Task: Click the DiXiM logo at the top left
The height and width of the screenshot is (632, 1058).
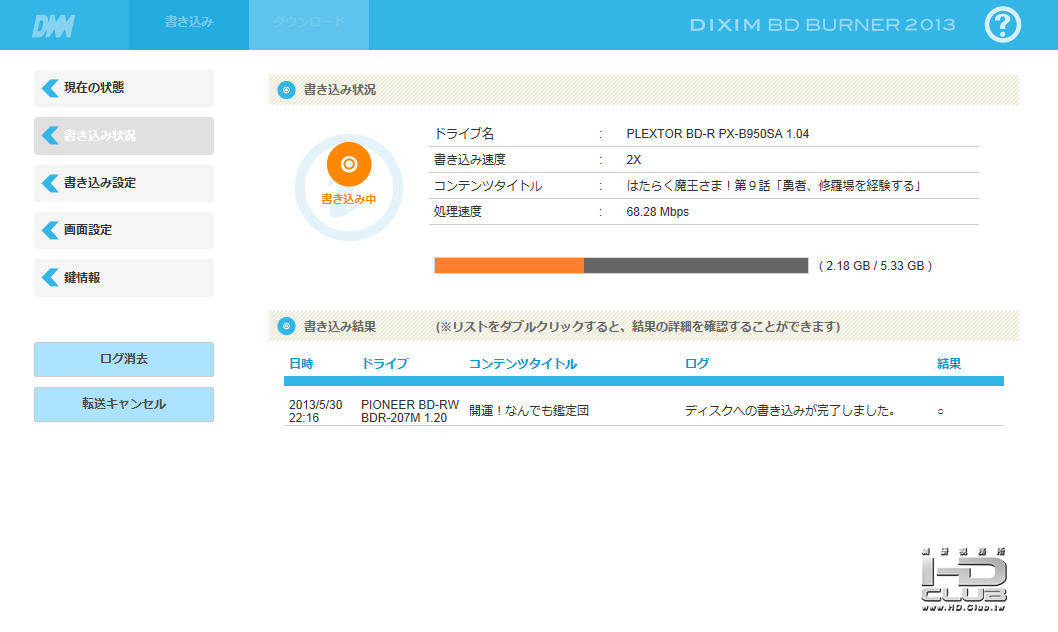Action: [x=53, y=26]
